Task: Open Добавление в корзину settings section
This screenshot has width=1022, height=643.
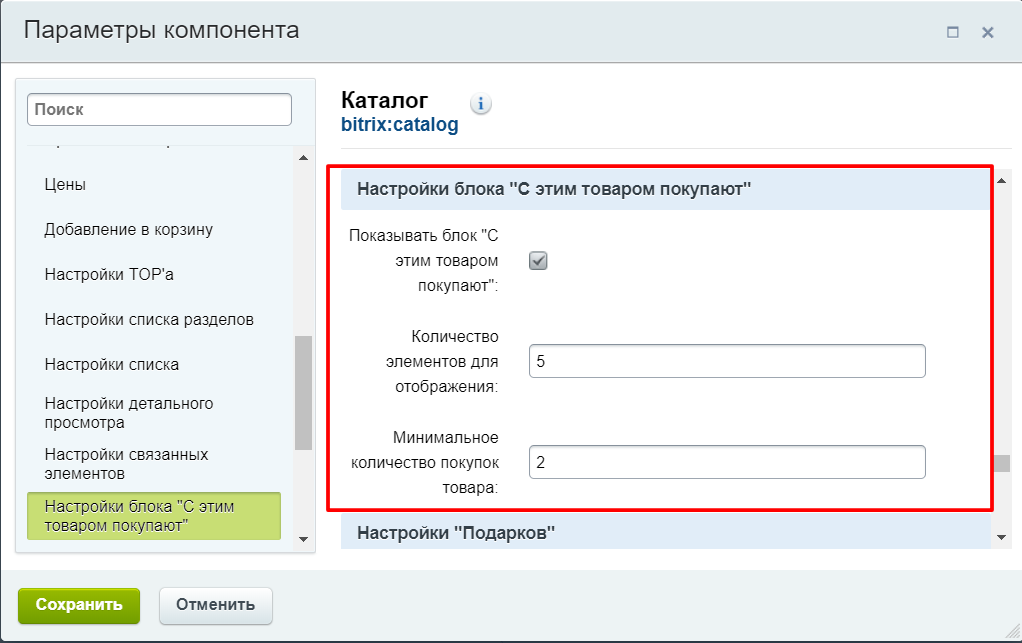Action: pos(128,229)
